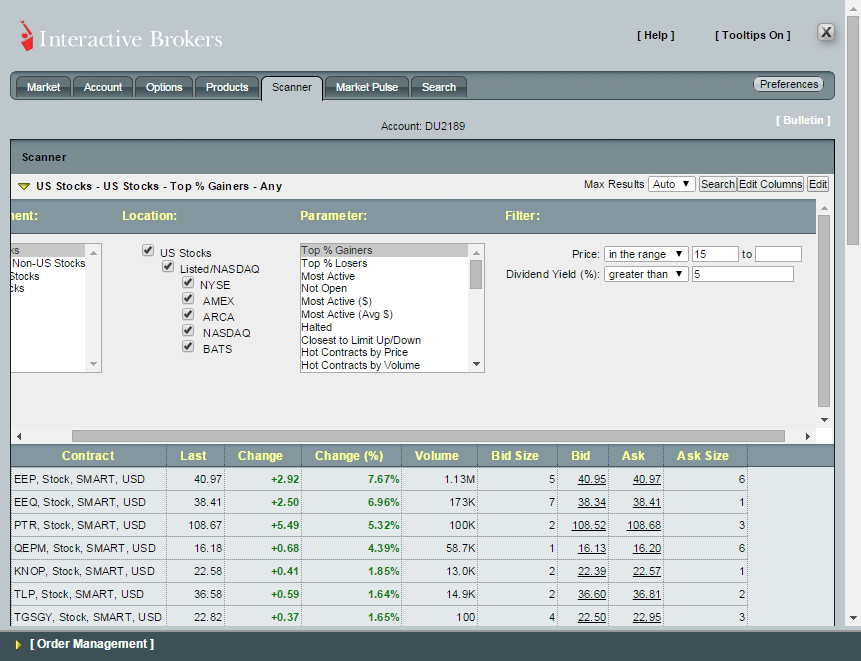861x661 pixels.
Task: Open the Max Results dropdown
Action: [x=672, y=184]
